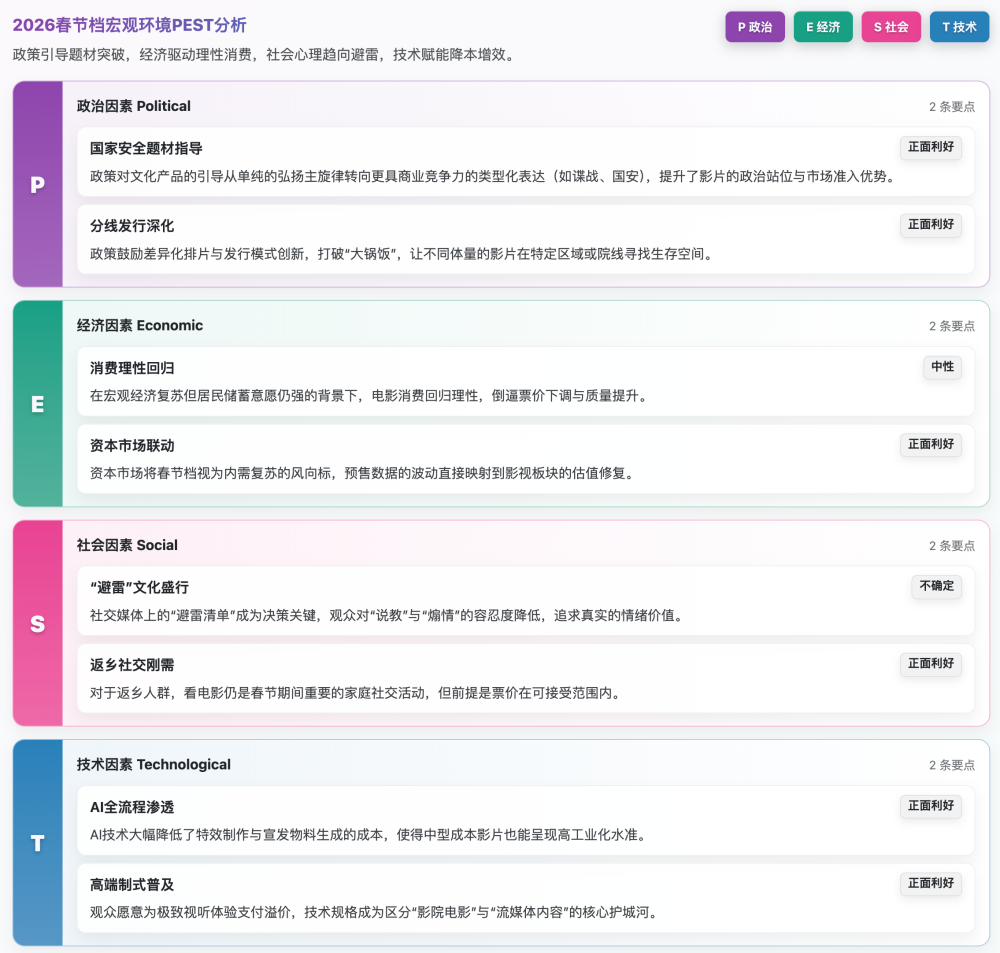Click the description starting AI技术大幅降低
The image size is (1000, 953).
(x=370, y=835)
